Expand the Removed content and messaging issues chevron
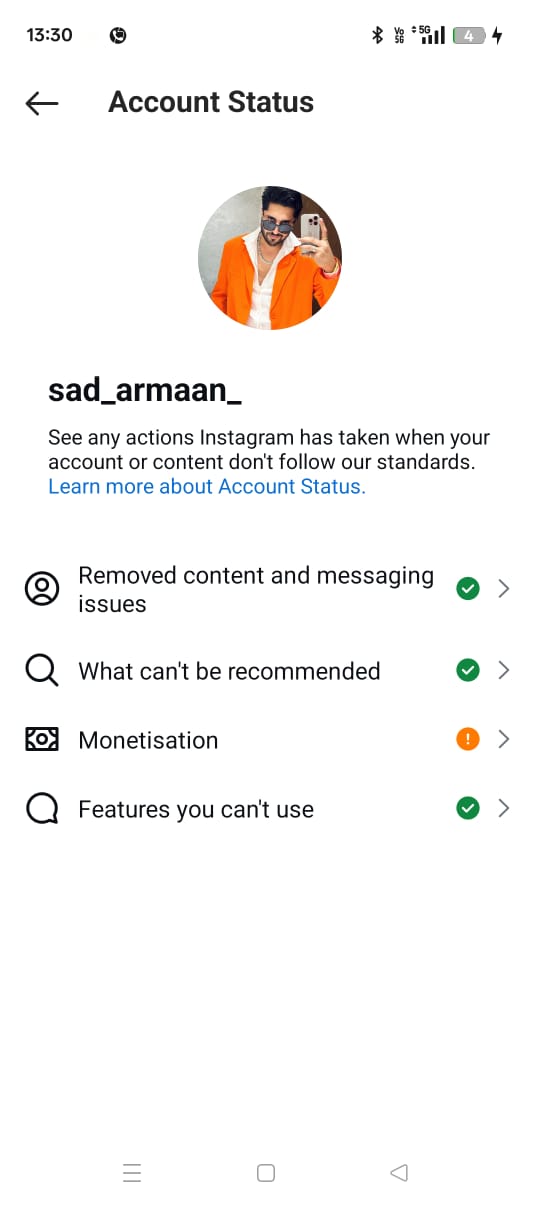540x1206 pixels. (x=504, y=589)
